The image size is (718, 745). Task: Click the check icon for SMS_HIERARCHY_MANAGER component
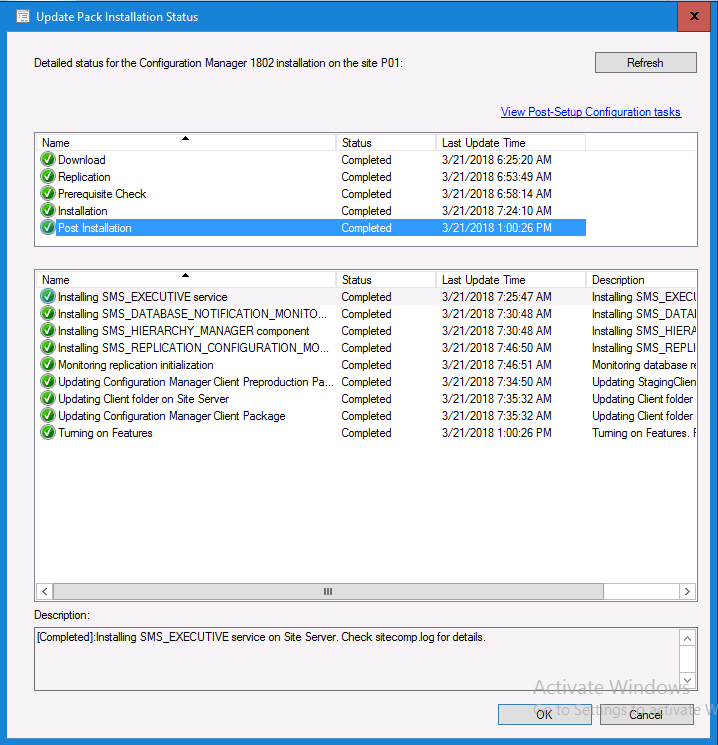click(48, 331)
